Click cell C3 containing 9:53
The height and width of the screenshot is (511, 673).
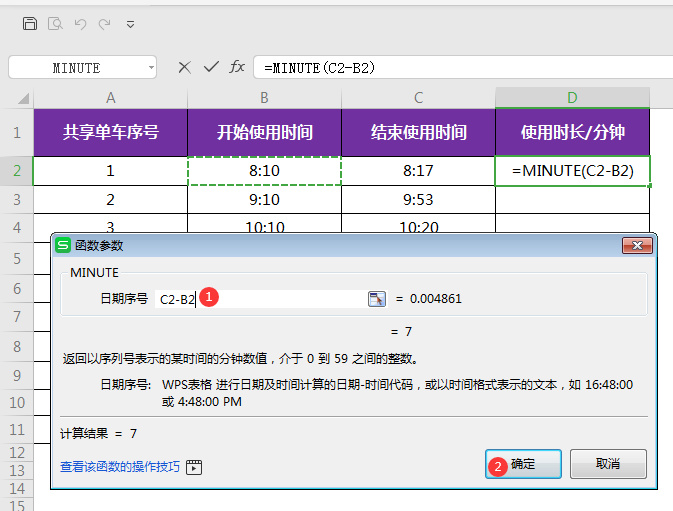[x=418, y=199]
